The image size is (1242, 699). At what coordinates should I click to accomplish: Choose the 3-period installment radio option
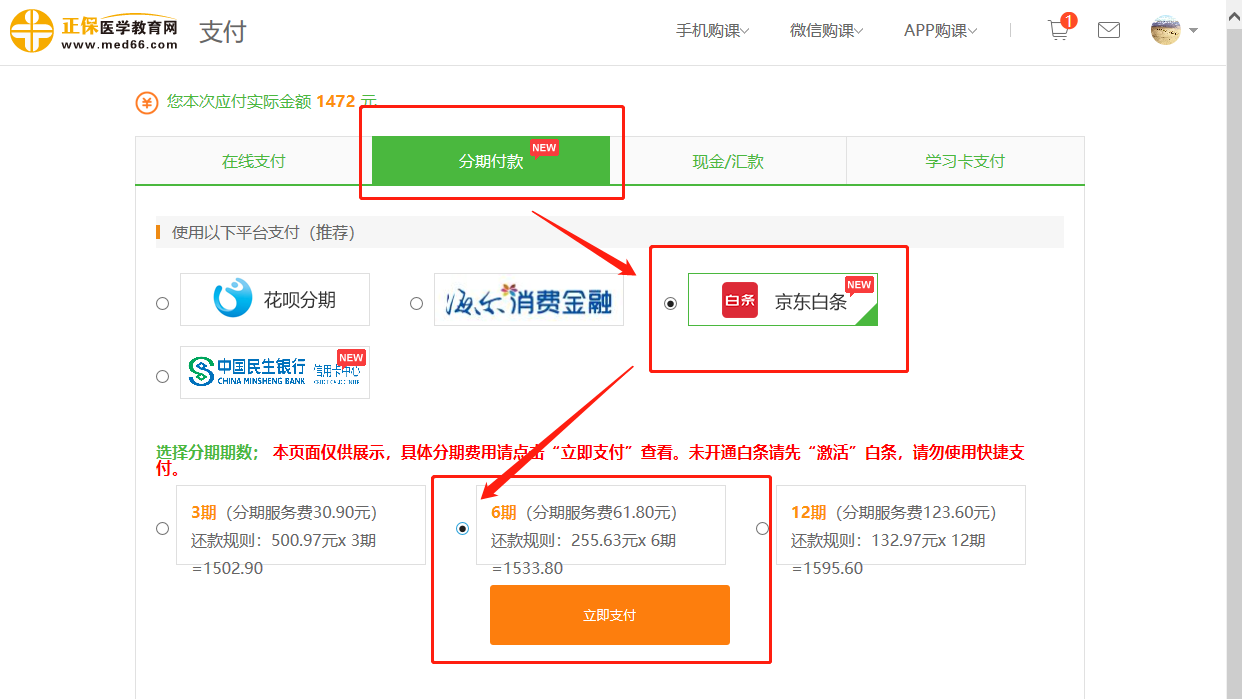[163, 528]
